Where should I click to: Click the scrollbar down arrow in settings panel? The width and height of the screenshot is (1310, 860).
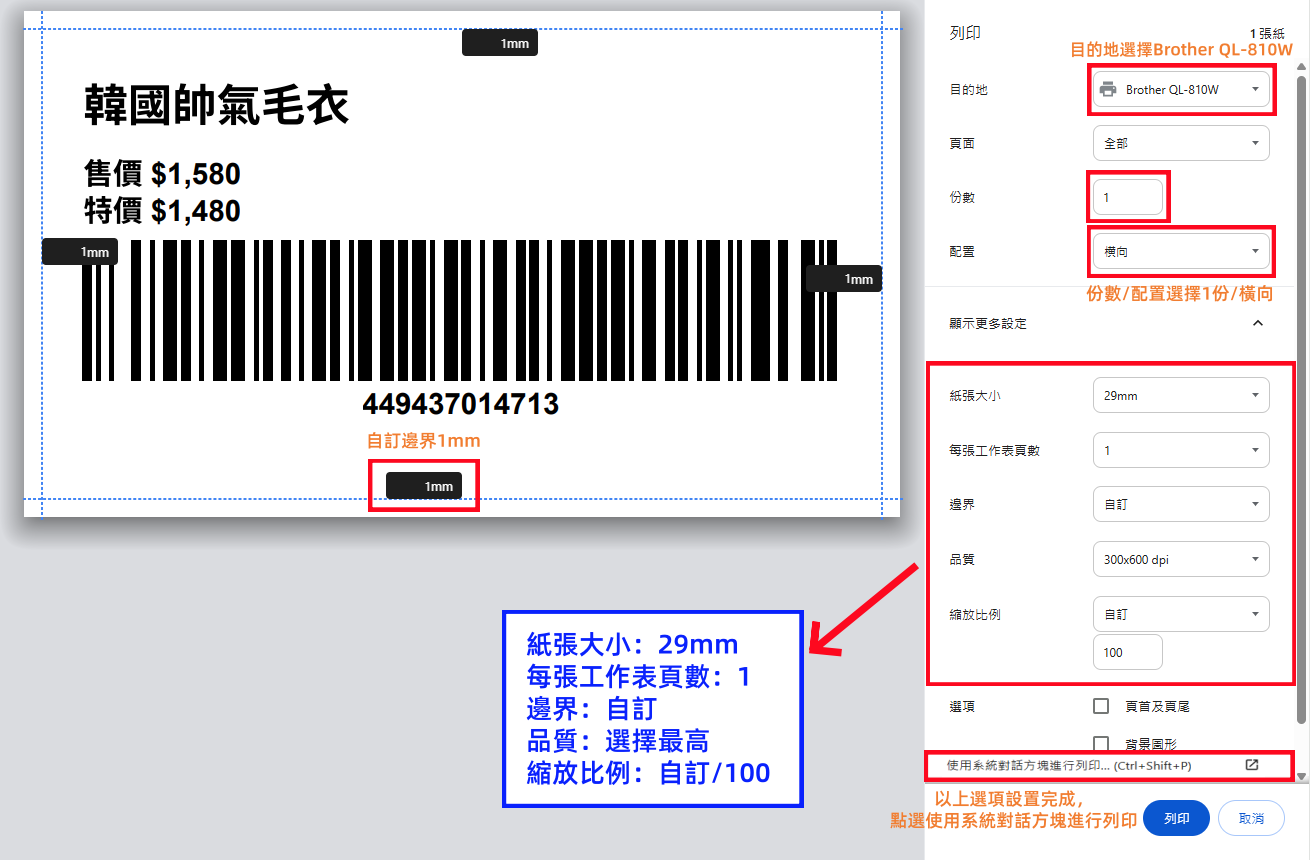coord(1301,776)
